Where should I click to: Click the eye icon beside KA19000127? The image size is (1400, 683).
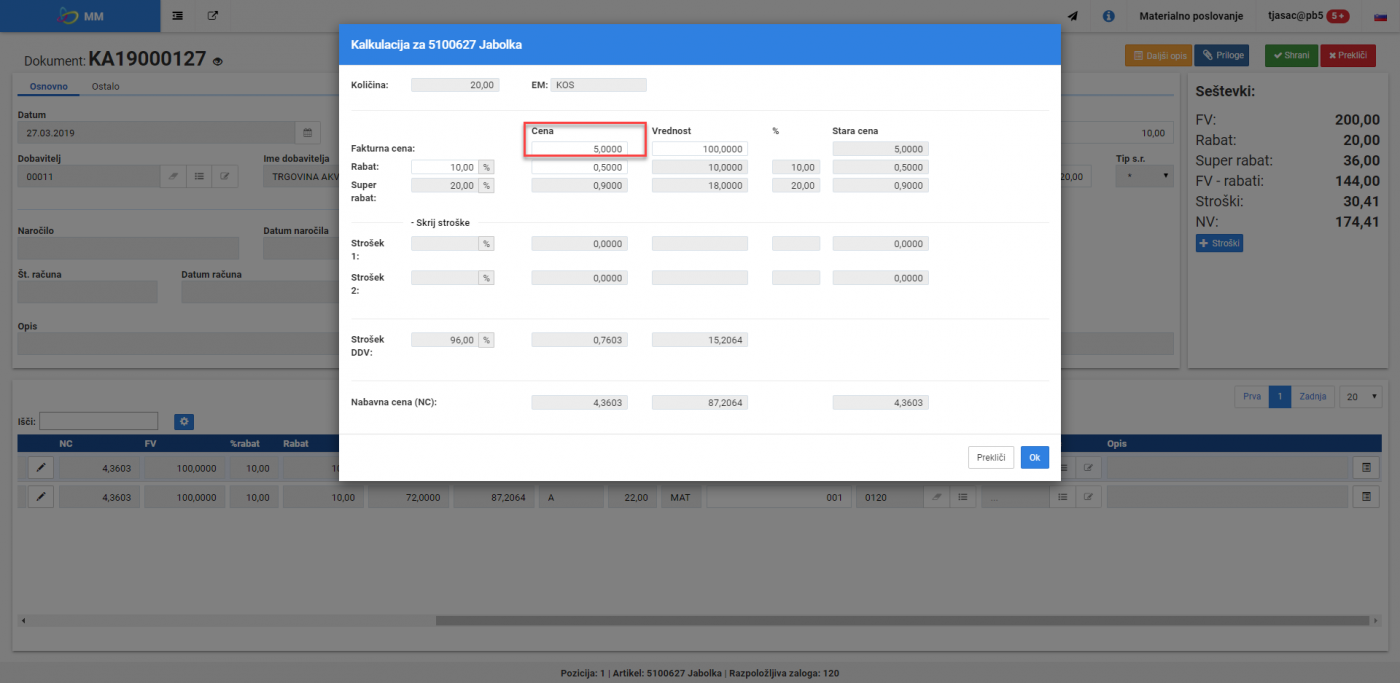click(217, 61)
